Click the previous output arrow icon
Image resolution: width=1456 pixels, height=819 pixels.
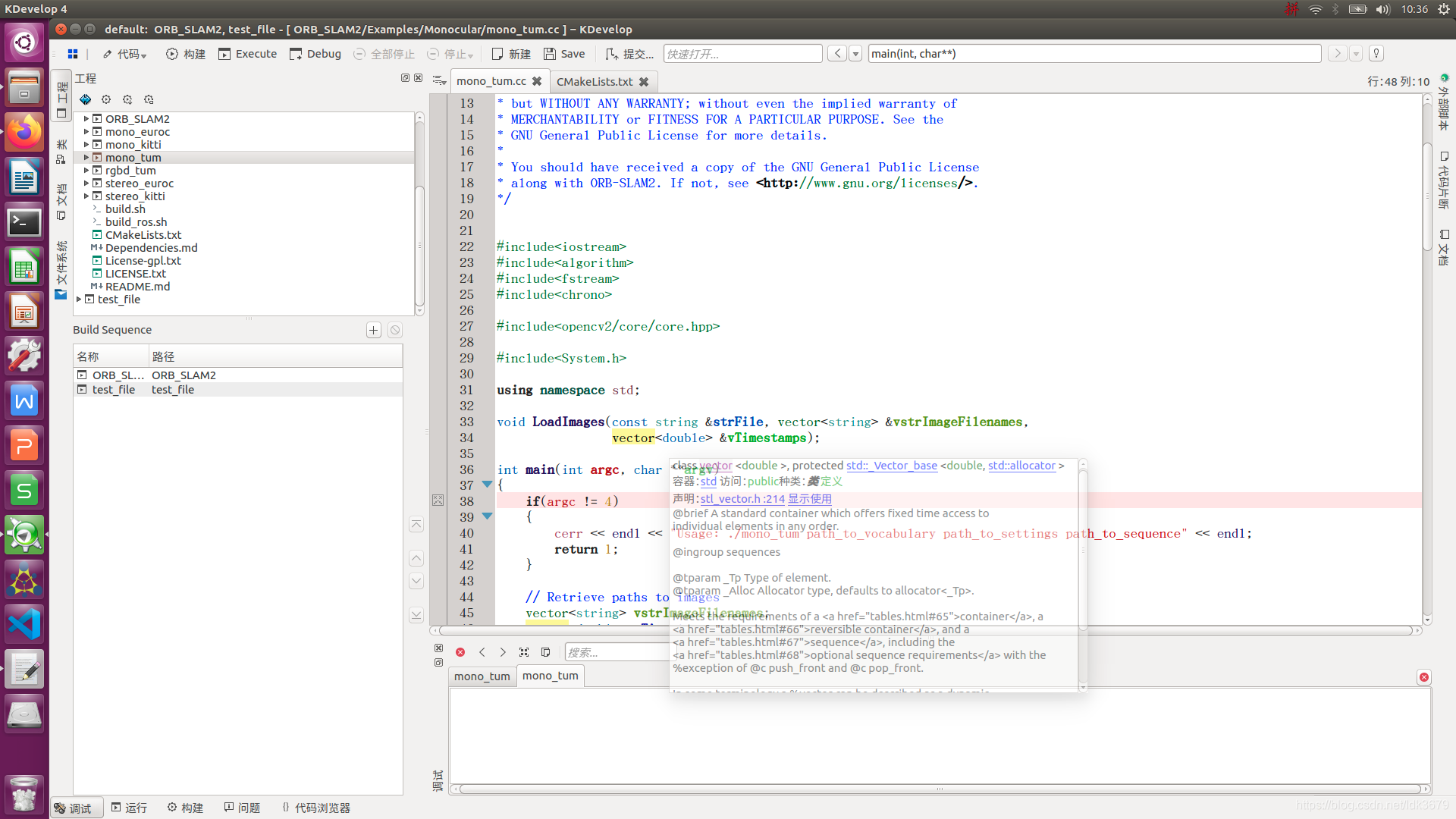point(482,652)
